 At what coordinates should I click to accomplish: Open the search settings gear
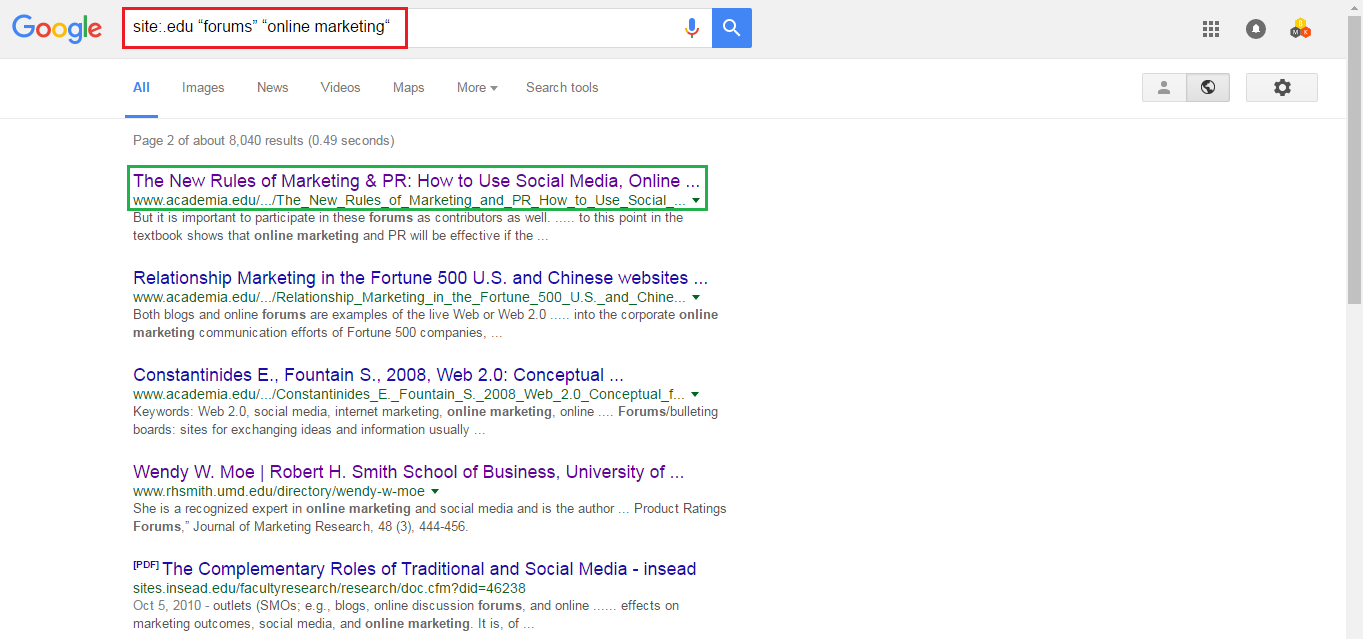point(1282,88)
